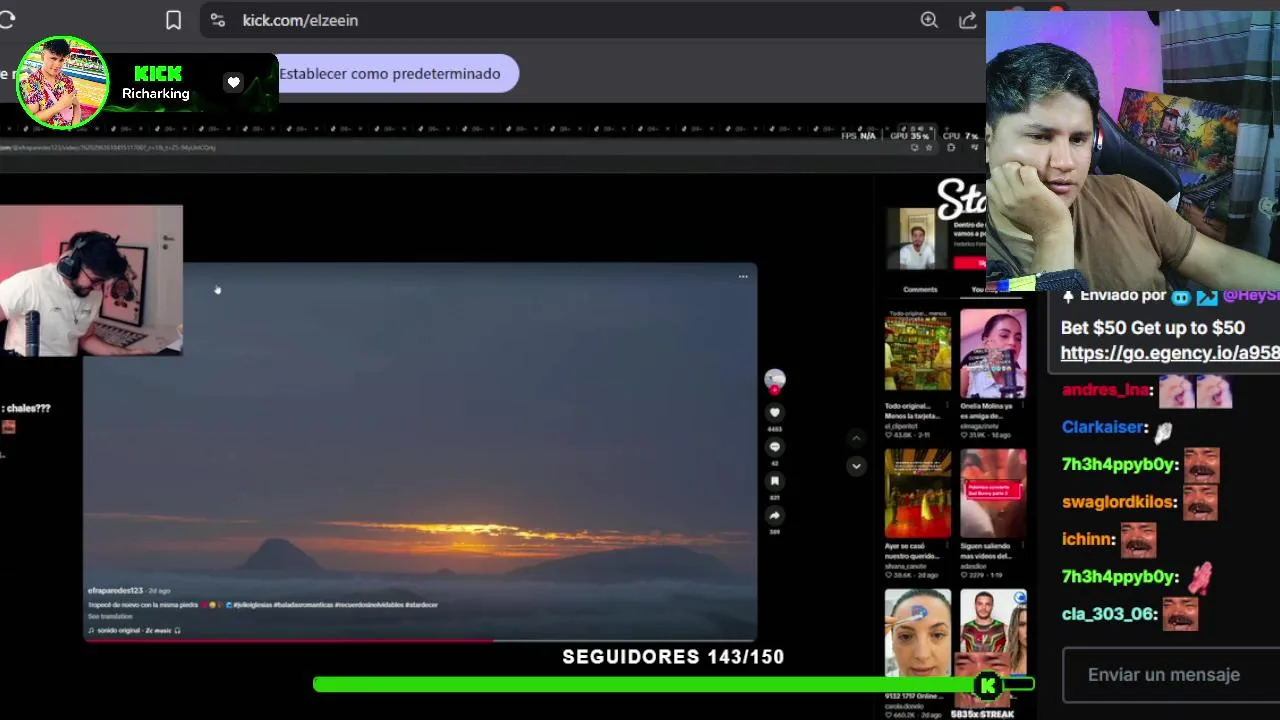Click username swaglordkilos in chat

pos(1118,502)
